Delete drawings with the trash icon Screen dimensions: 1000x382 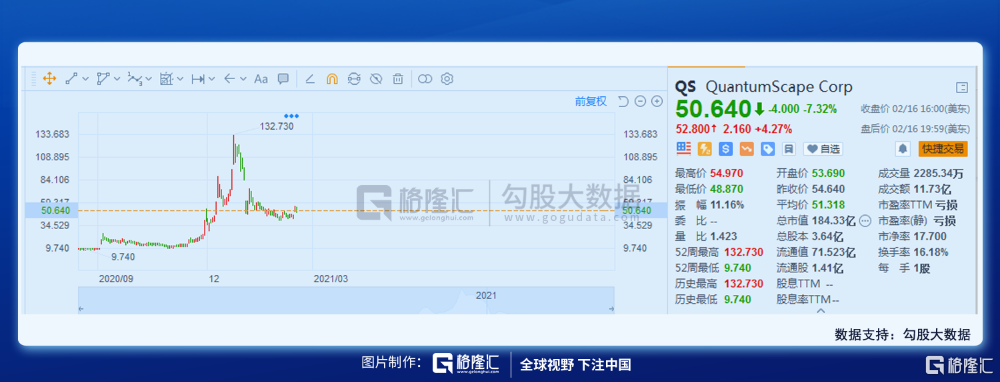(398, 79)
